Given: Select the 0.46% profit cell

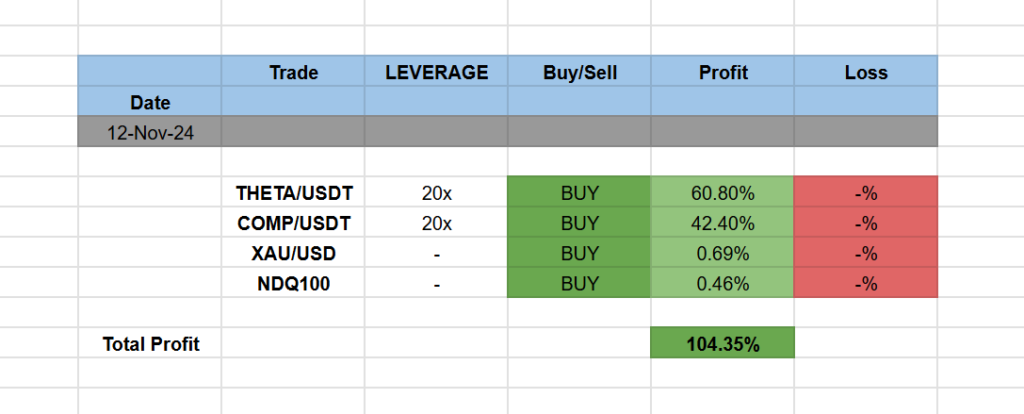Looking at the screenshot, I should pos(722,283).
